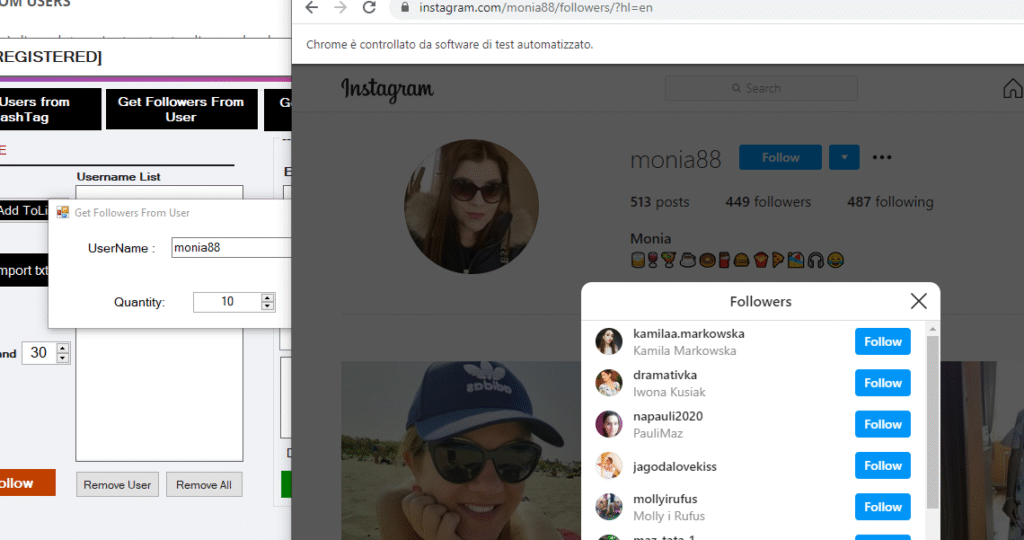Follow the user jagodalovekiss
Screen dimensions: 1024x540
click(882, 466)
